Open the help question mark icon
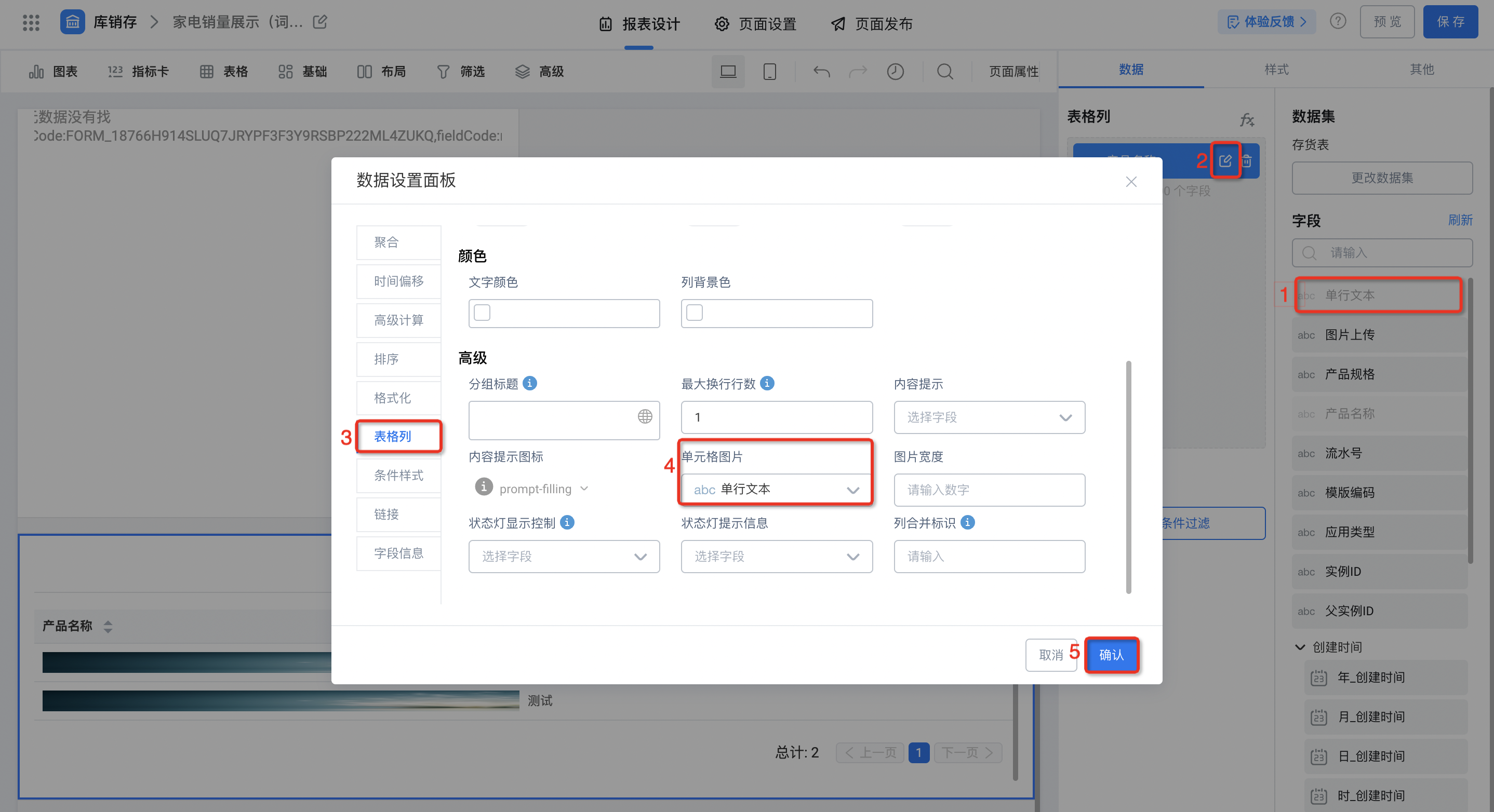This screenshot has width=1494, height=812. click(1338, 21)
